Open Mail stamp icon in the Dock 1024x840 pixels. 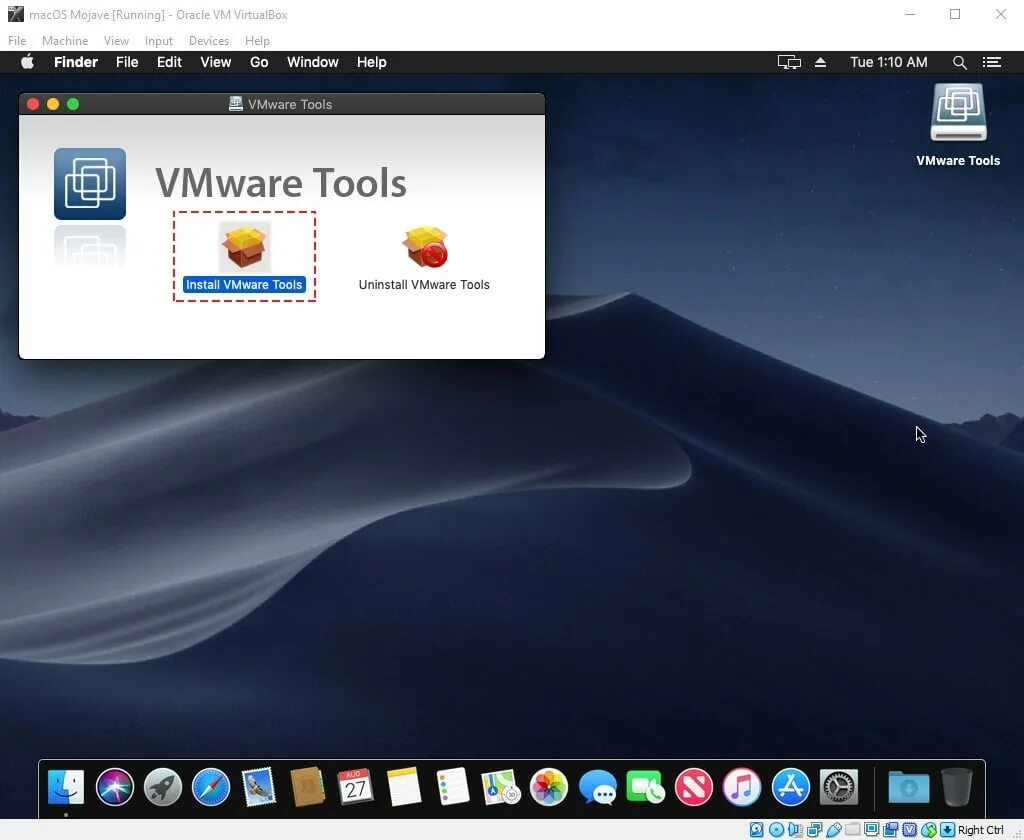[x=259, y=786]
